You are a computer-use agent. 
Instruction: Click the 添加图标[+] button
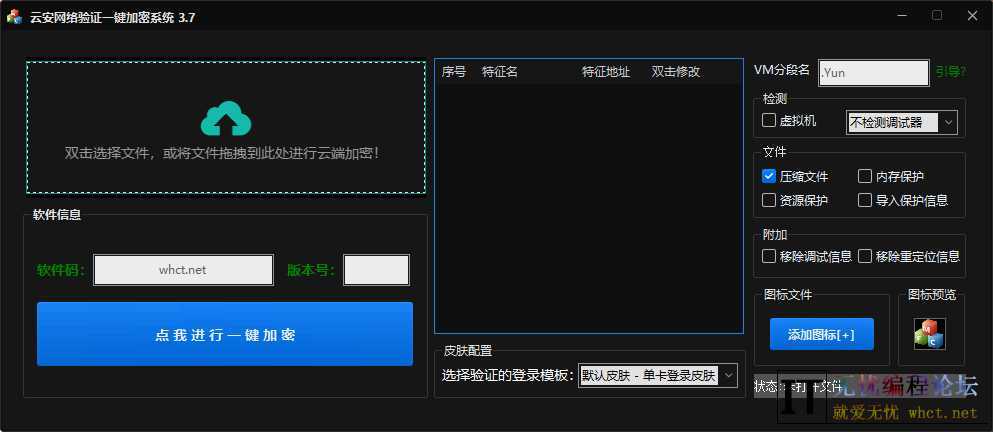[821, 335]
